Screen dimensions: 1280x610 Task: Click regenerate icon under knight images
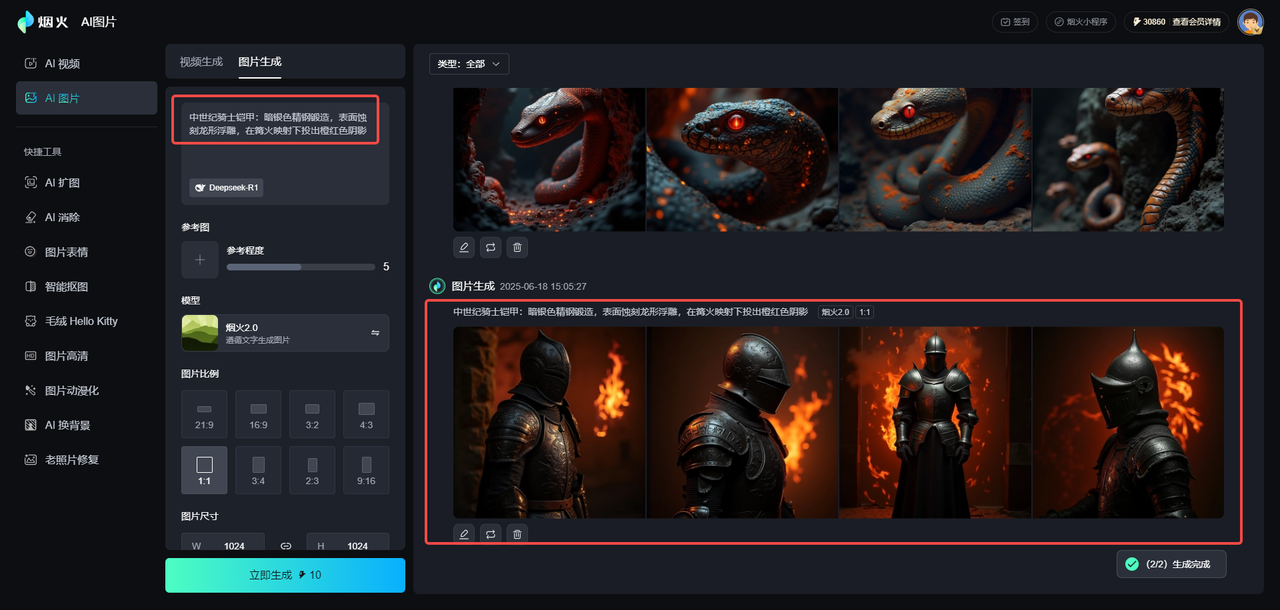click(490, 534)
